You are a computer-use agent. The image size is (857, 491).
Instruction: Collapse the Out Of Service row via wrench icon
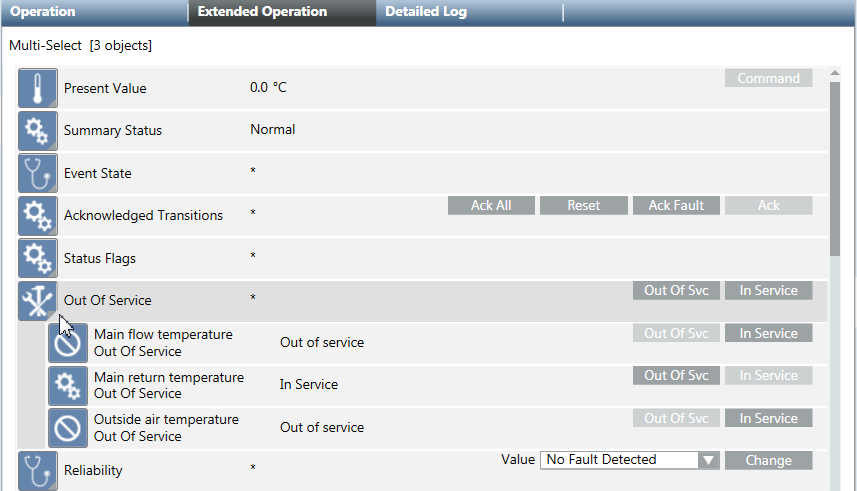(x=37, y=300)
